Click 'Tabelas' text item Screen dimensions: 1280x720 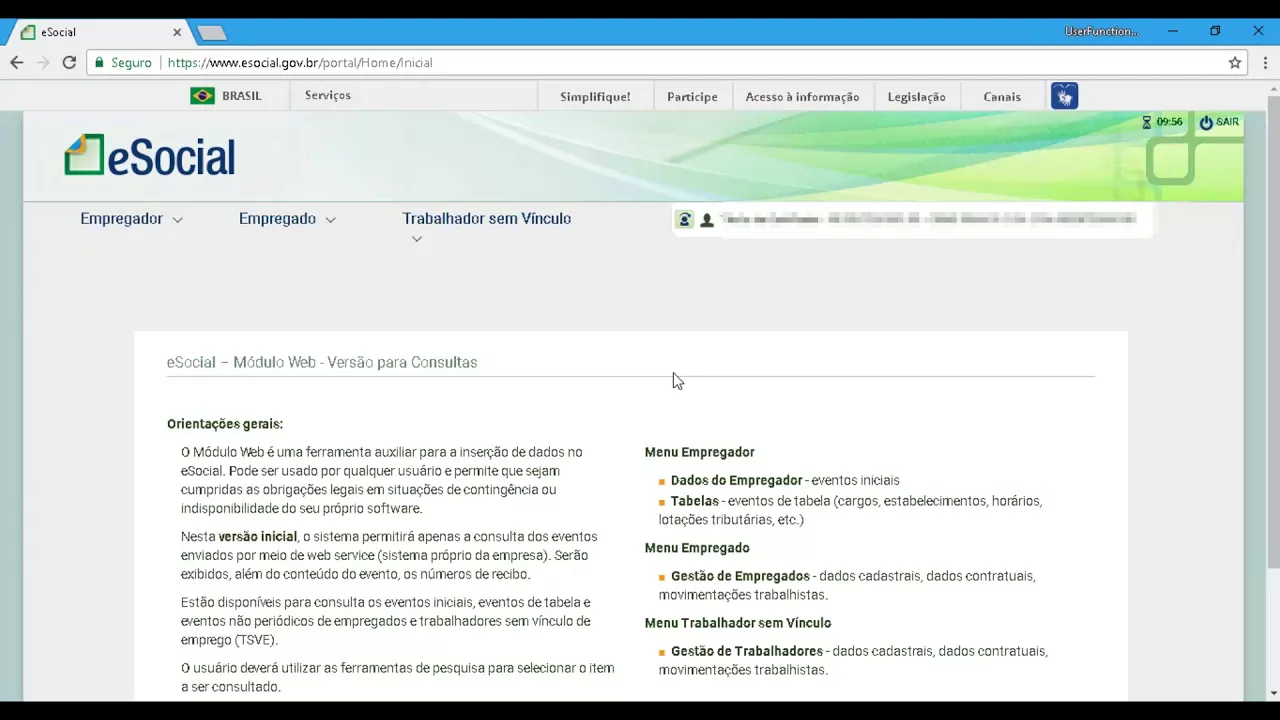[695, 501]
